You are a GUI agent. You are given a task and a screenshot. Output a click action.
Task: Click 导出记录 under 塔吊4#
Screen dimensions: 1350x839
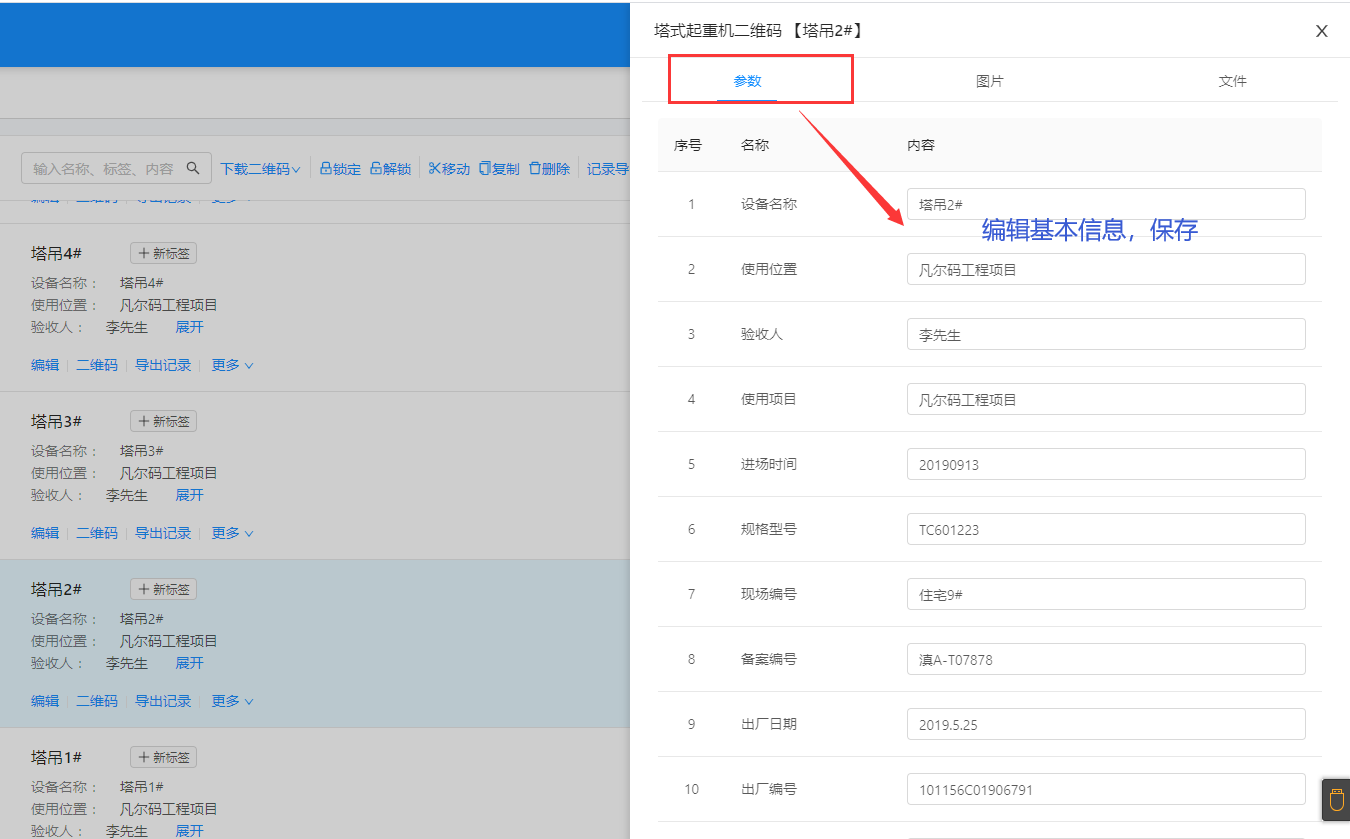coord(163,364)
